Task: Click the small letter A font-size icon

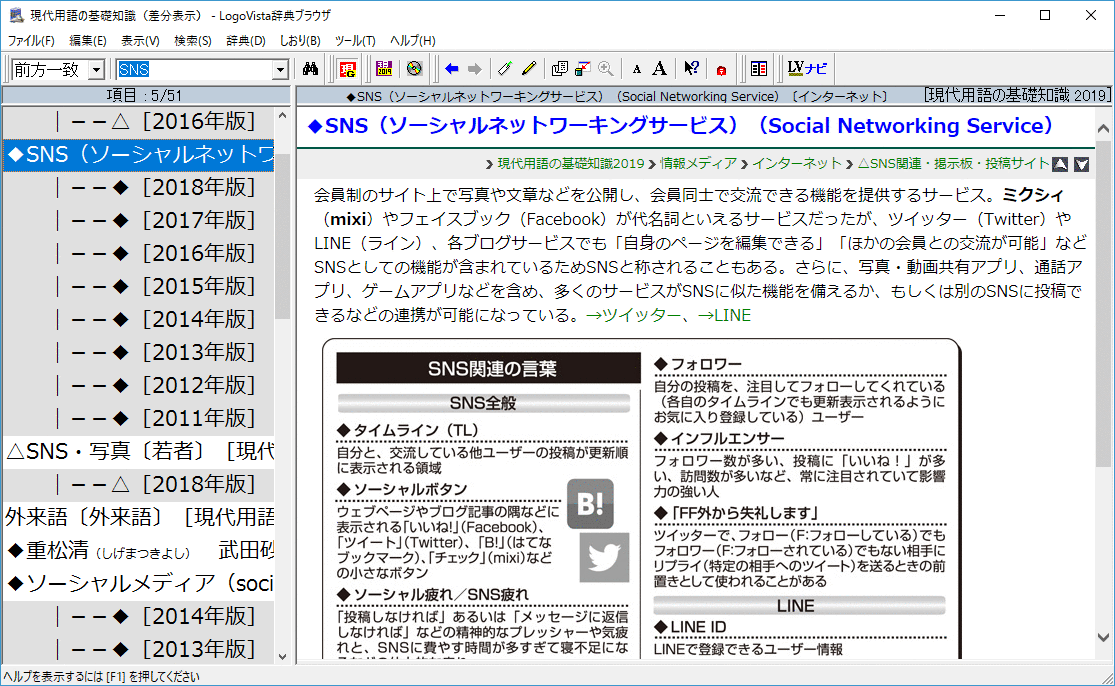Action: pyautogui.click(x=637, y=69)
